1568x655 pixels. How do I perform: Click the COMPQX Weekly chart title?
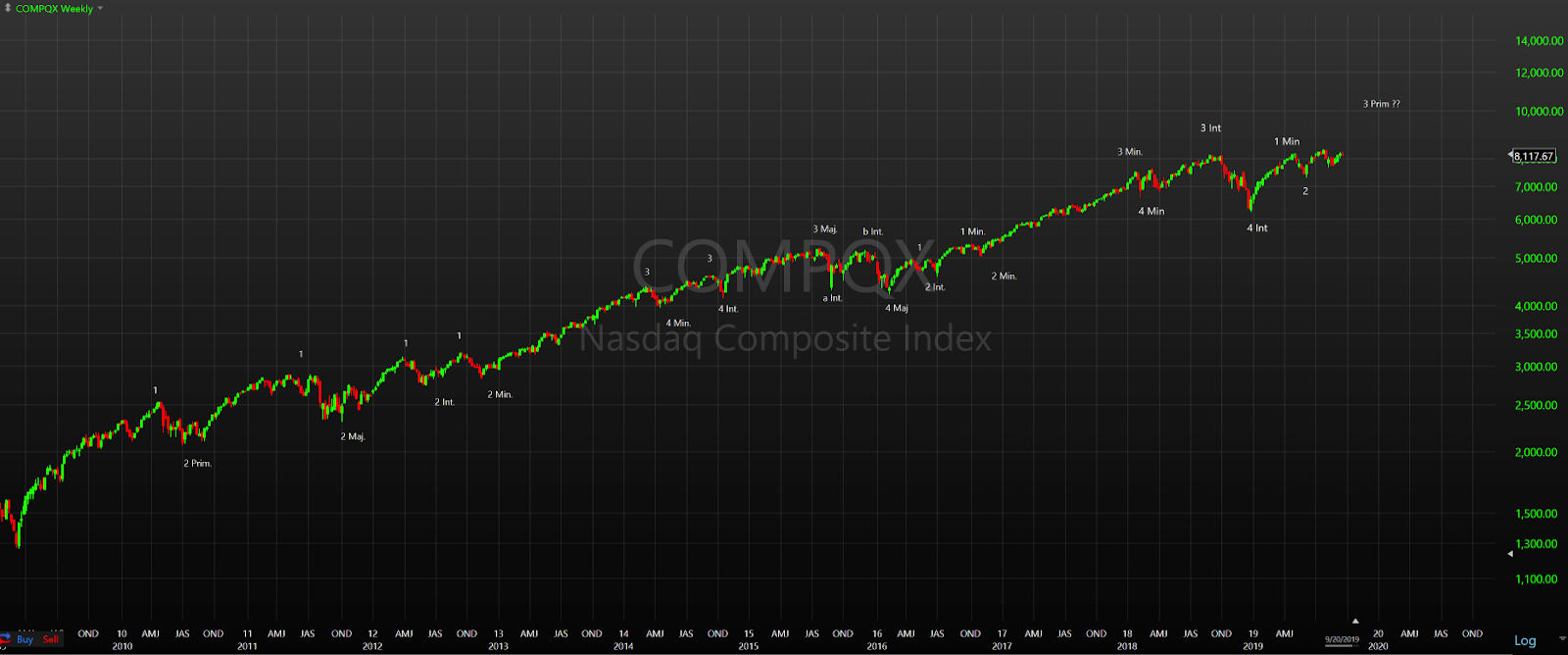(55, 9)
